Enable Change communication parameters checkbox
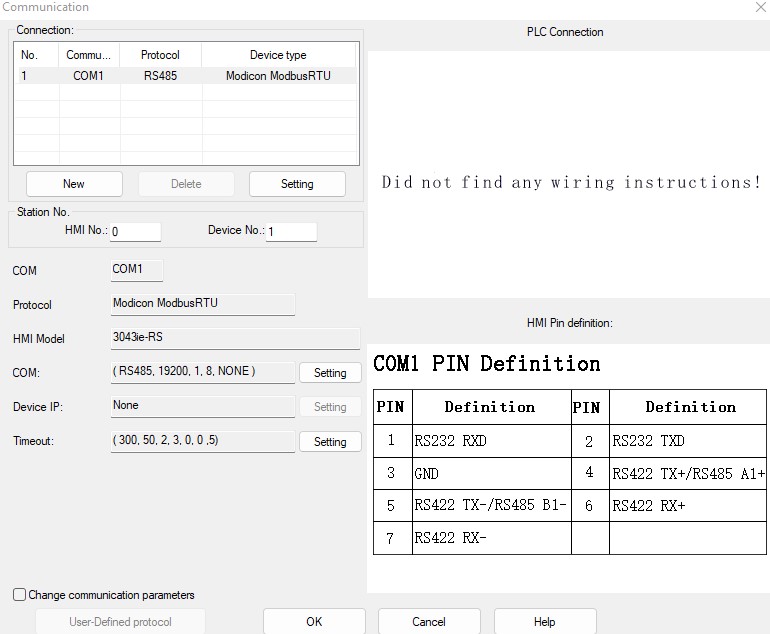Screen dimensions: 770x634 [20, 595]
